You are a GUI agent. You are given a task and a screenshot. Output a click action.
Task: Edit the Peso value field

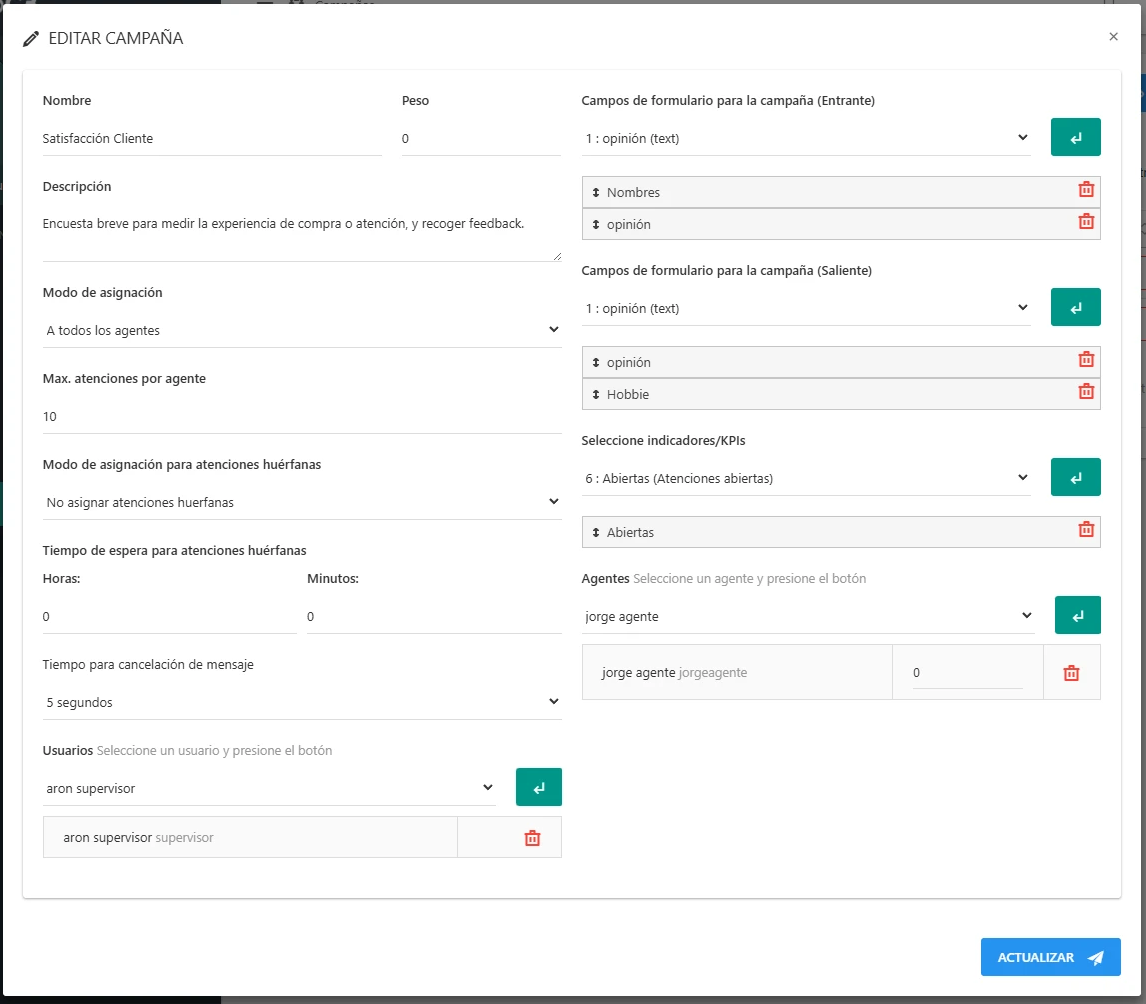(481, 139)
